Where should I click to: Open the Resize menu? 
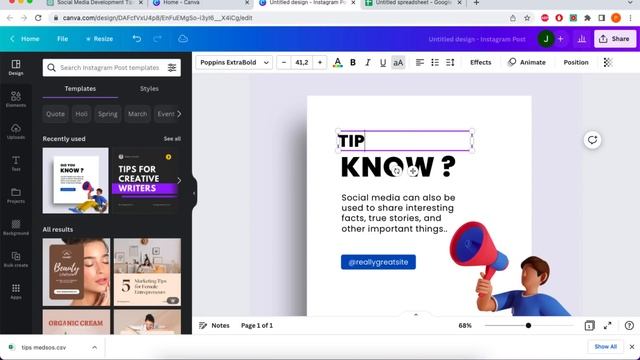99,39
